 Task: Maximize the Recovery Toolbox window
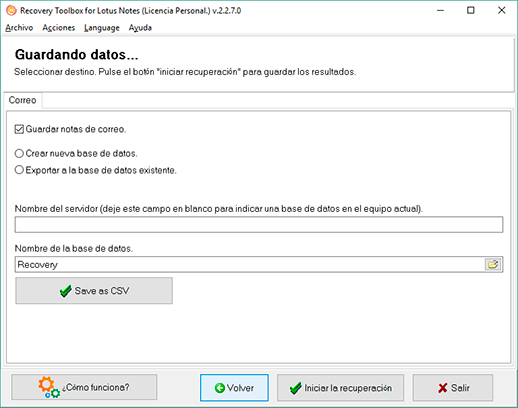pyautogui.click(x=471, y=10)
